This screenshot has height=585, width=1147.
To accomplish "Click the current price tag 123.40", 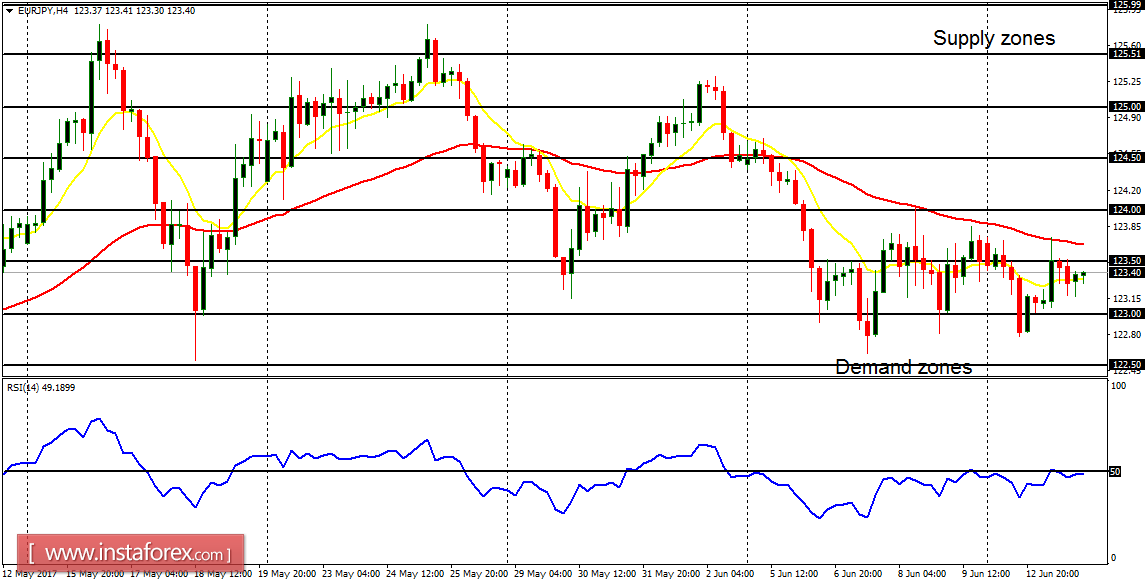I will pyautogui.click(x=1127, y=273).
